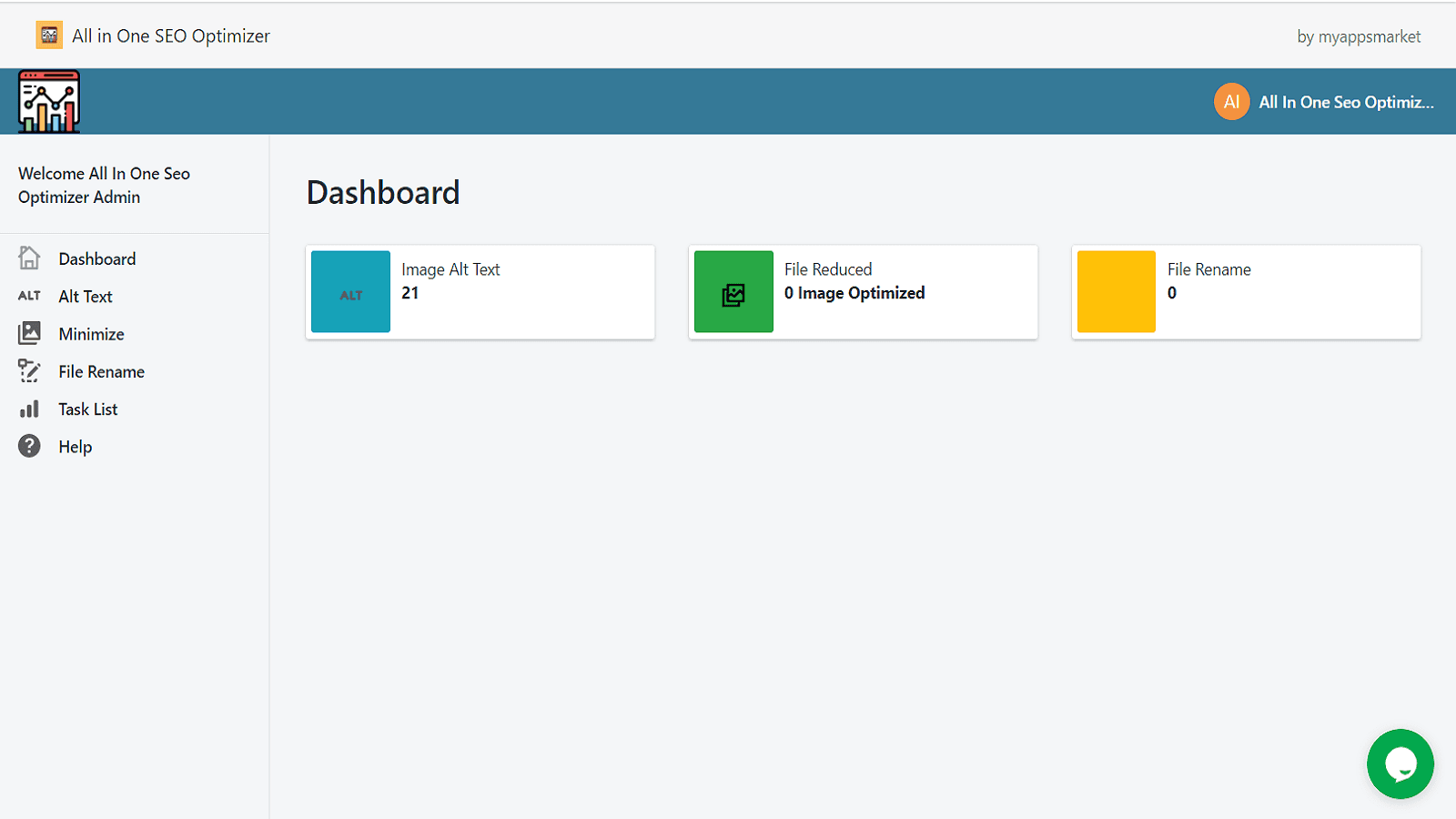Click the File Reduced card
Viewport: 1456px width, 819px height.
[x=863, y=291]
